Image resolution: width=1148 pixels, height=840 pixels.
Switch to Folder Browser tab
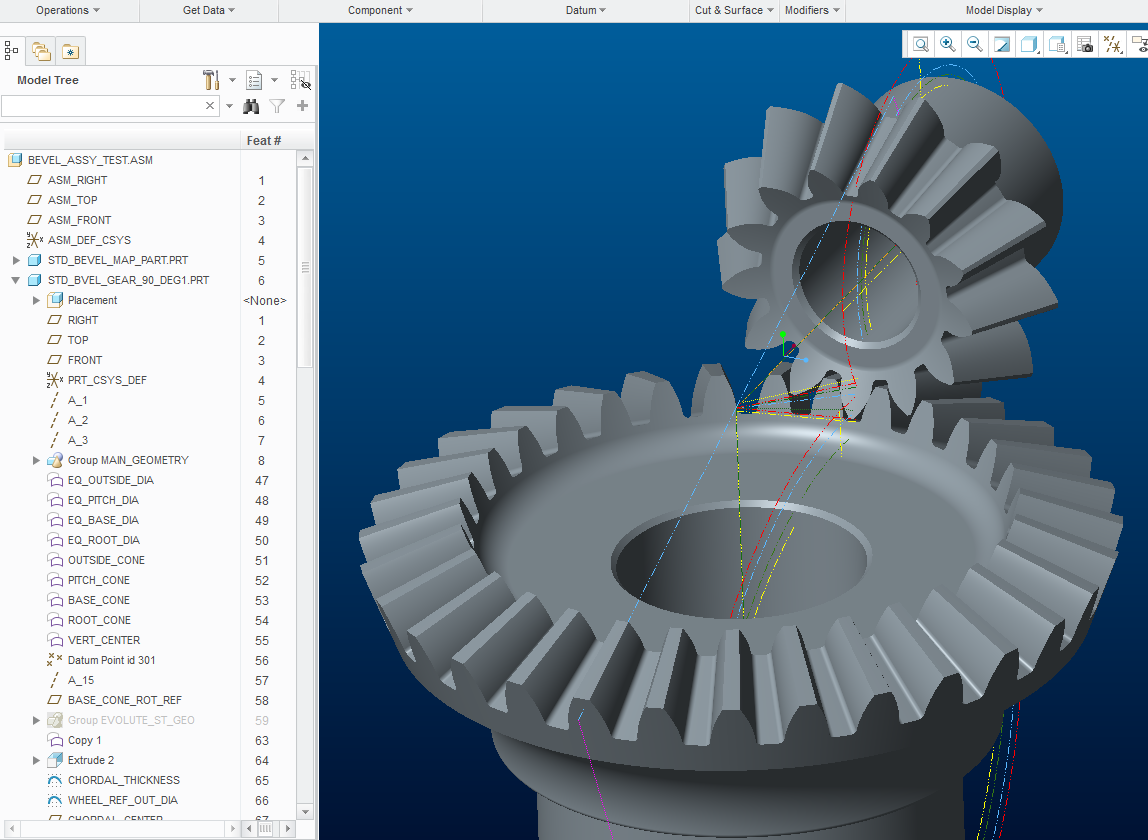[x=41, y=51]
